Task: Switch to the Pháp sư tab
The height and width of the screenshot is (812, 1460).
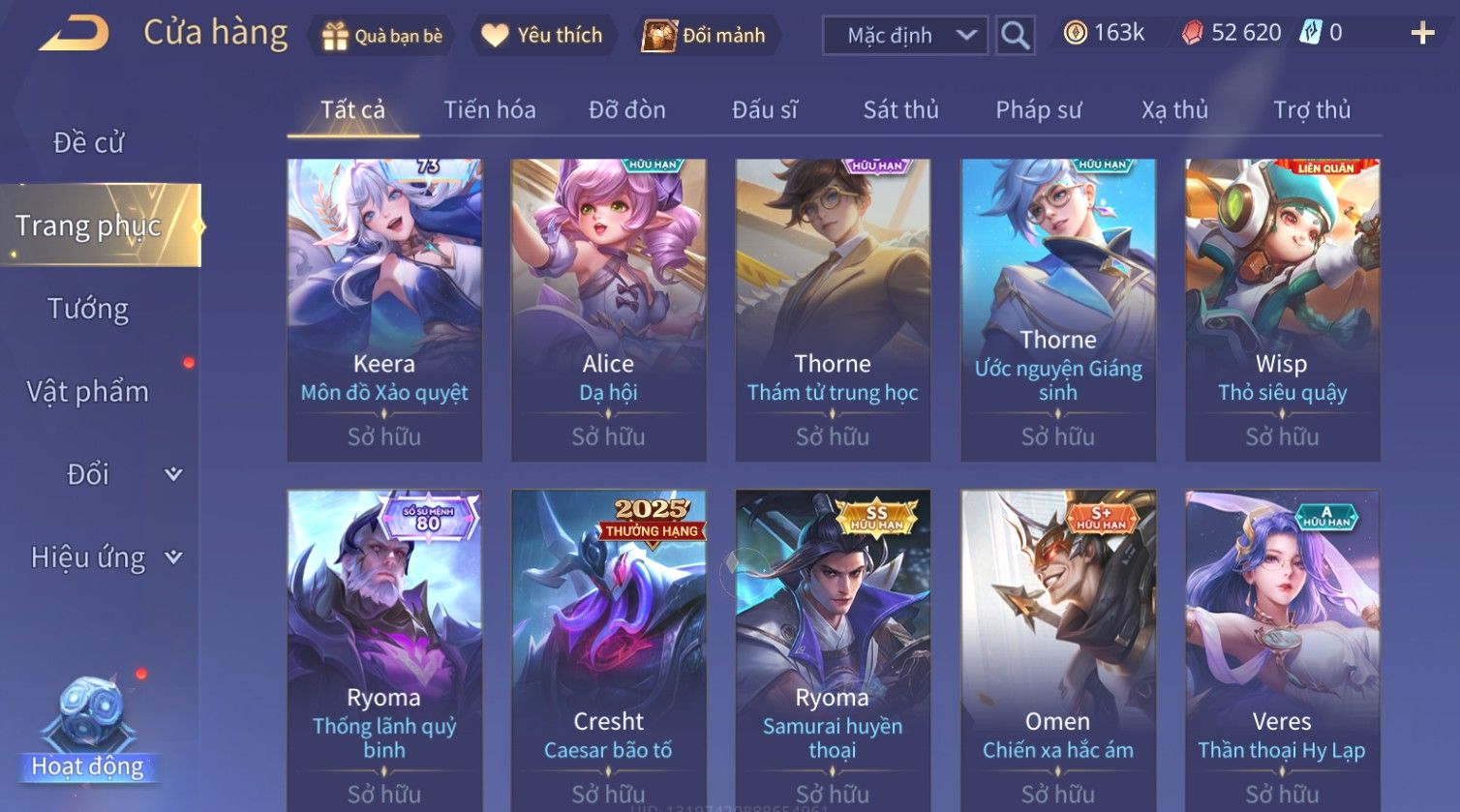Action: pos(1038,109)
